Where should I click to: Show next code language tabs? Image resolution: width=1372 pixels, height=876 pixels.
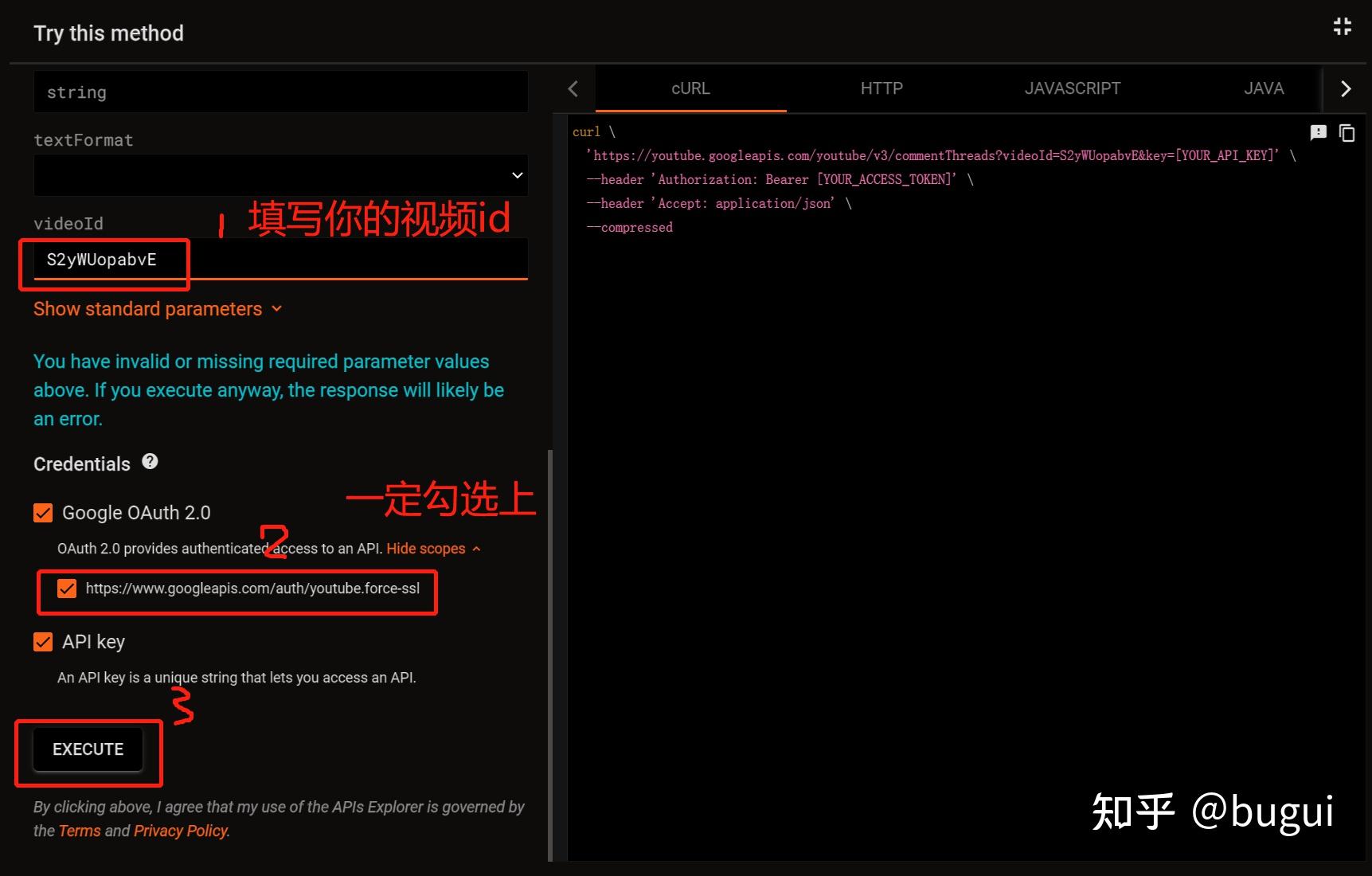[1346, 89]
